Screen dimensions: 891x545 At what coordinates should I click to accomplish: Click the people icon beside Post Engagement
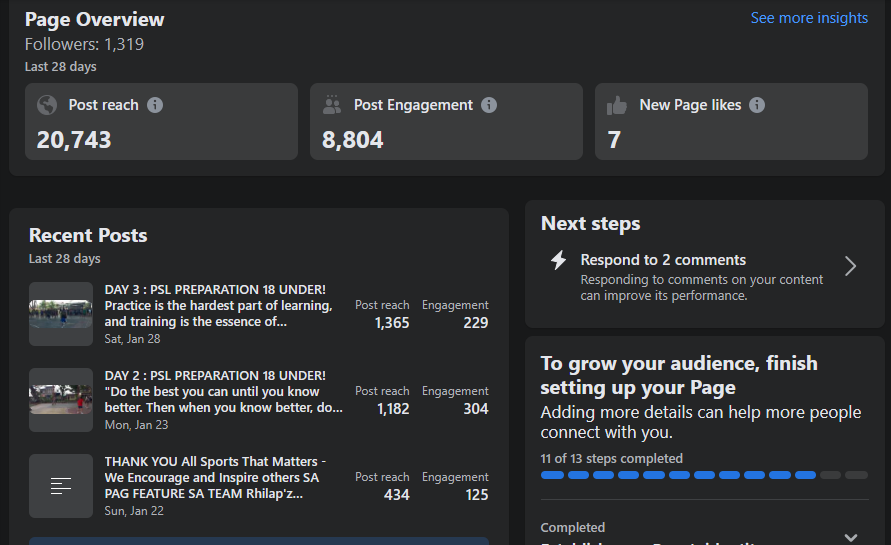tap(332, 105)
